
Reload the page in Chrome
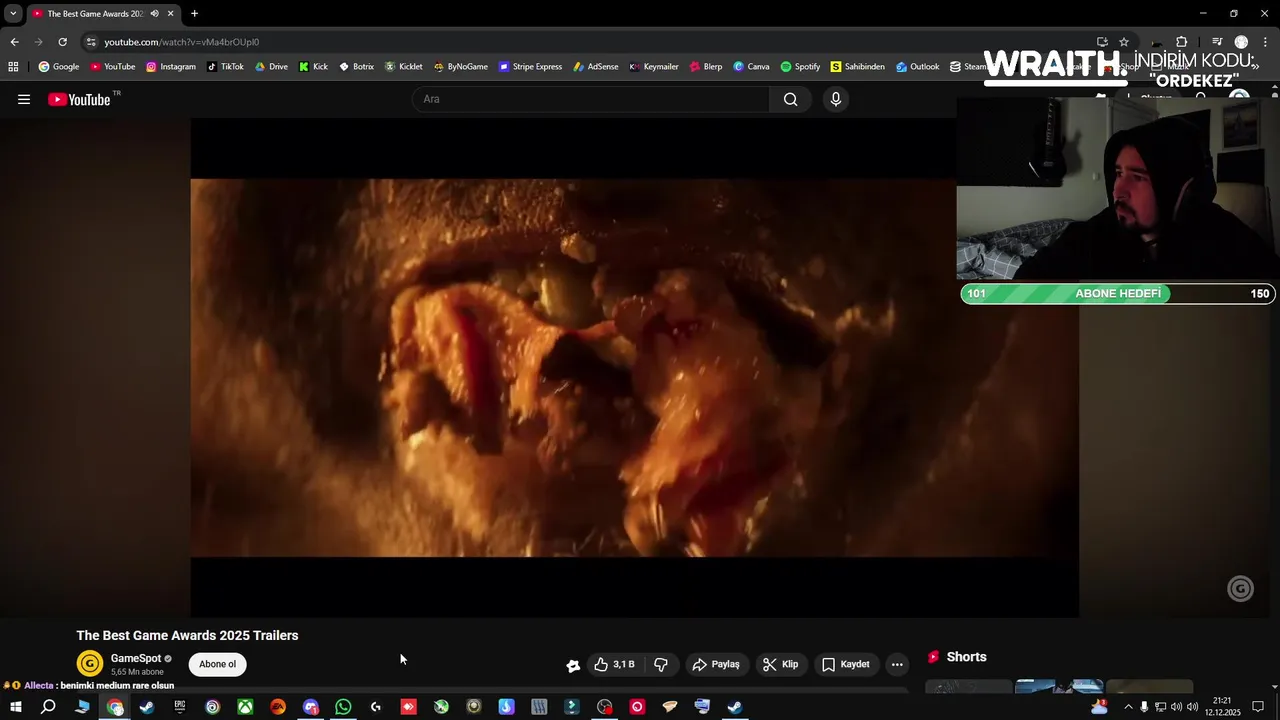62,42
